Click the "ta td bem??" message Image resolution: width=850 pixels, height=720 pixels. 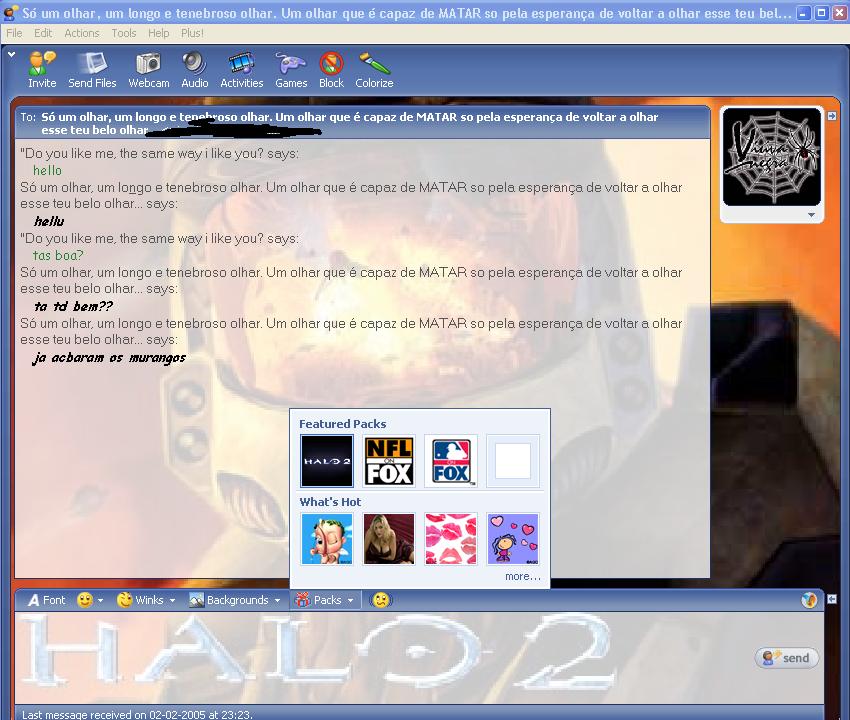[x=74, y=306]
